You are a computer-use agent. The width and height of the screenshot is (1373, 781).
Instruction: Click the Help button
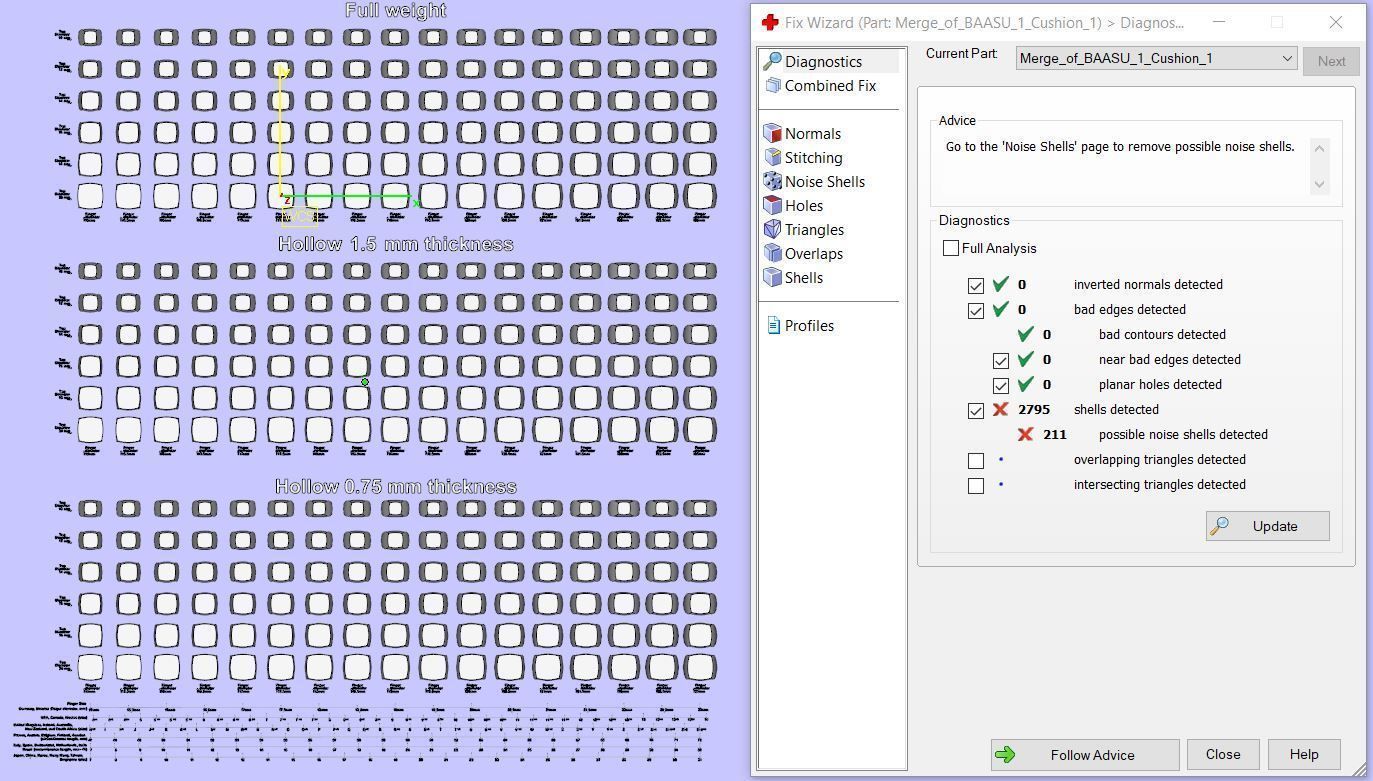[x=1303, y=755]
